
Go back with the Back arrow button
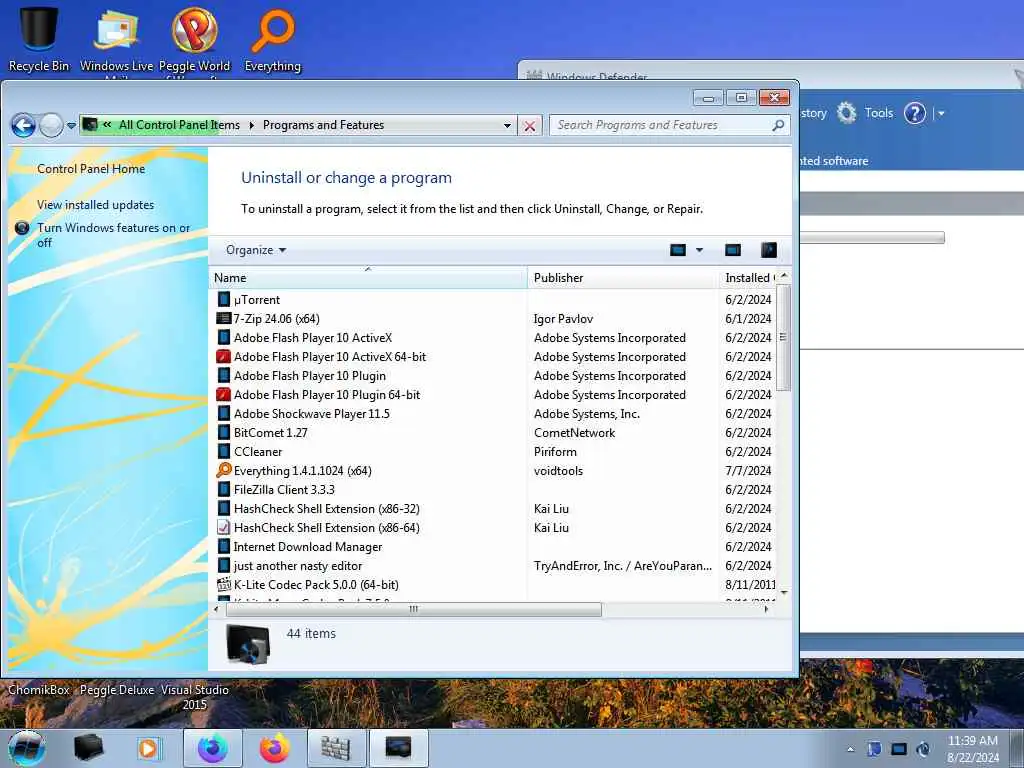click(24, 125)
